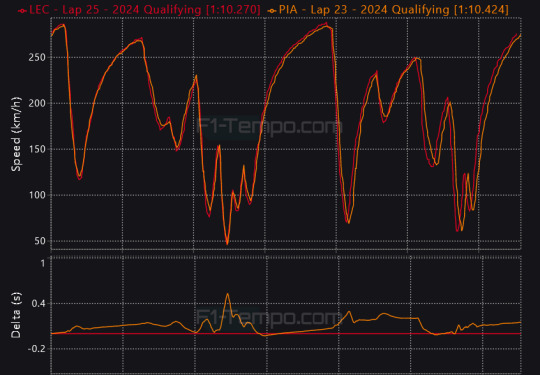
Task: Click the Speed (km/h) axis title
Action: 16,134
